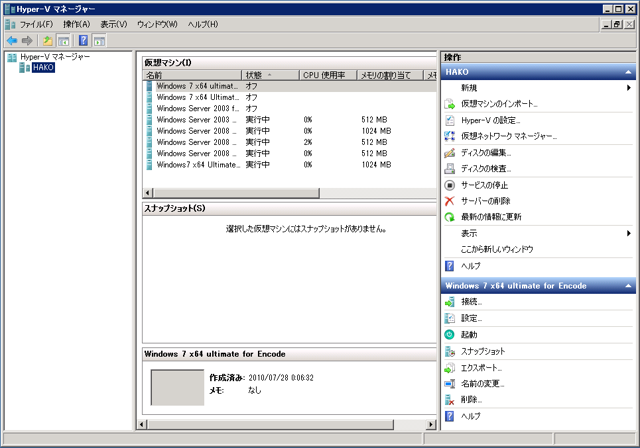Viewport: 640px width, 448px height.
Task: Click the green 起動 power icon
Action: point(449,335)
